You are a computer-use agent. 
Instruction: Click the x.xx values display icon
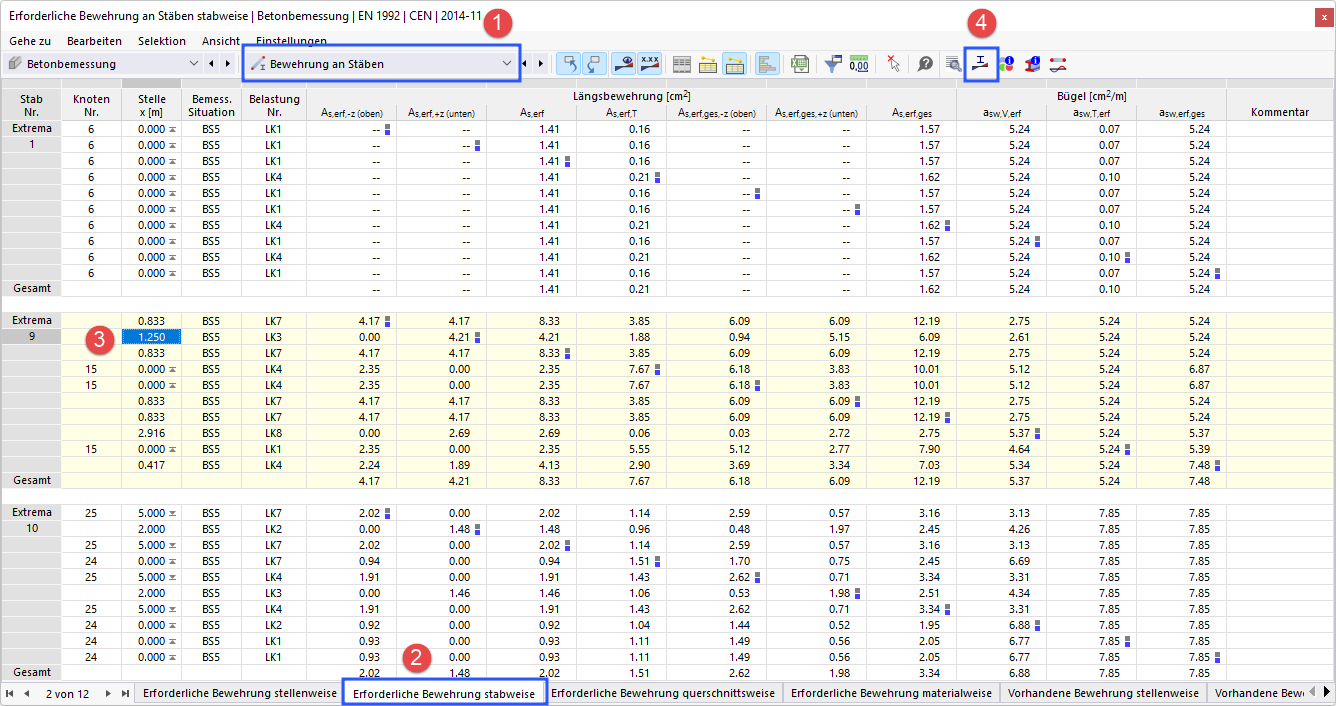(x=650, y=63)
